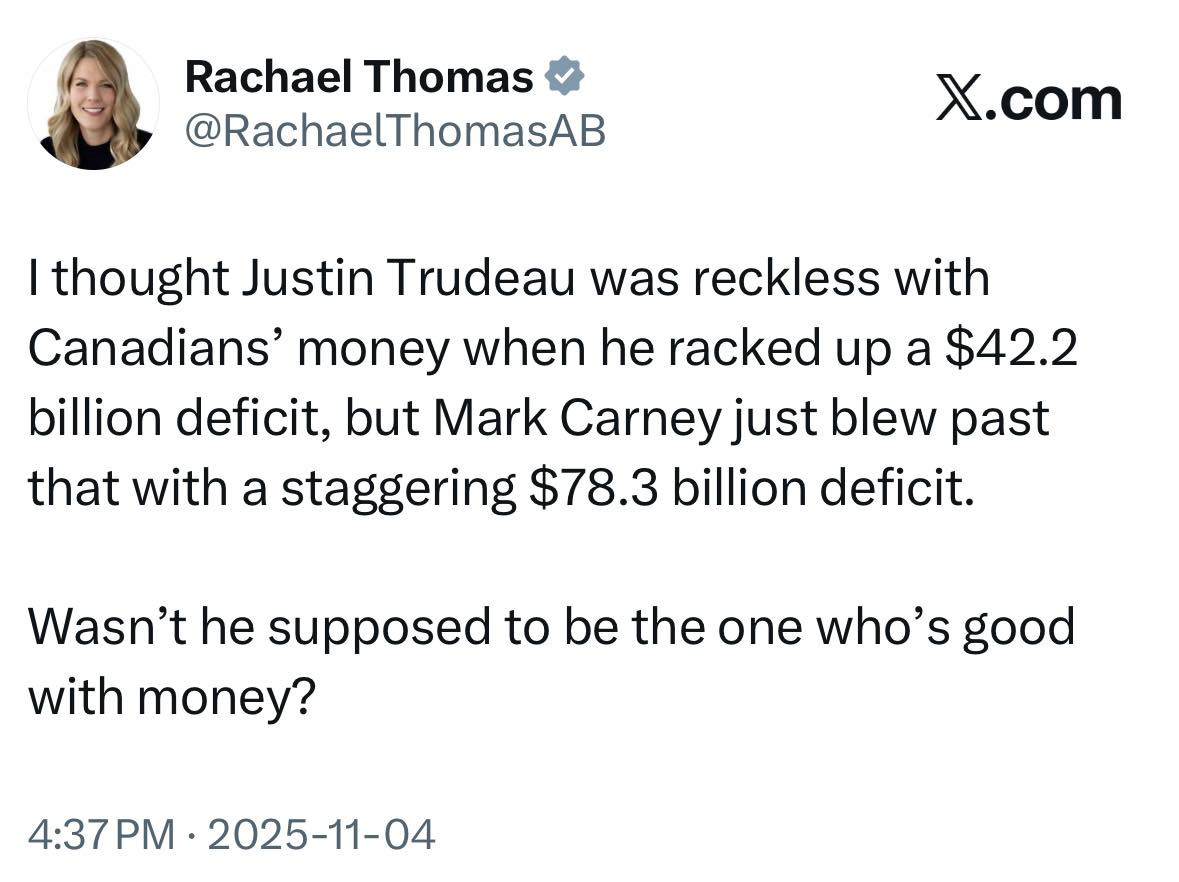Click the X logo in the X.com watermark
Image resolution: width=1179 pixels, height=882 pixels.
pos(959,100)
